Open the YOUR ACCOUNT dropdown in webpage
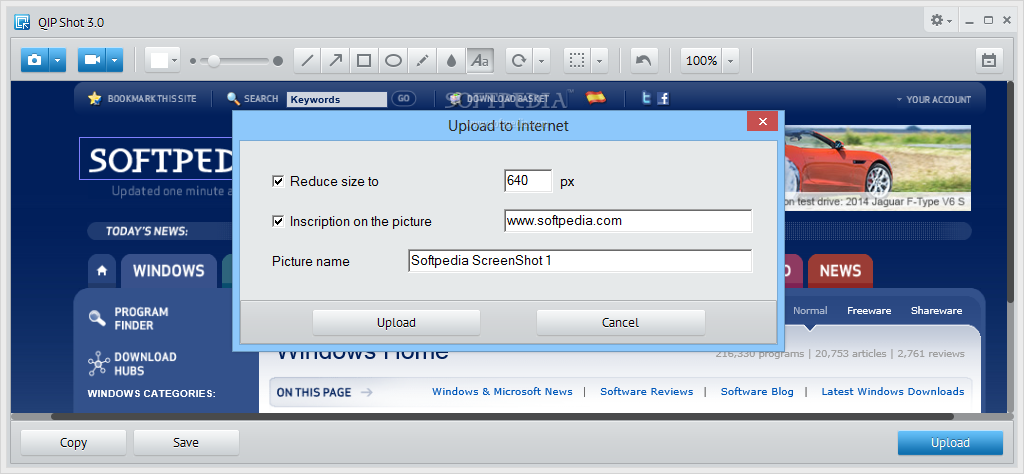1024x474 pixels. click(933, 99)
